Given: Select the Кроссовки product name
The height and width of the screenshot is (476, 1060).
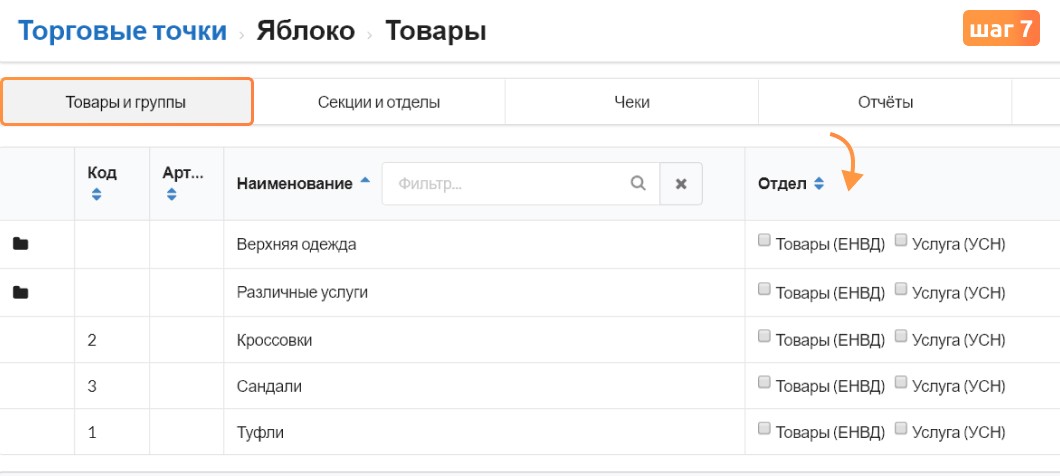Looking at the screenshot, I should click(274, 340).
